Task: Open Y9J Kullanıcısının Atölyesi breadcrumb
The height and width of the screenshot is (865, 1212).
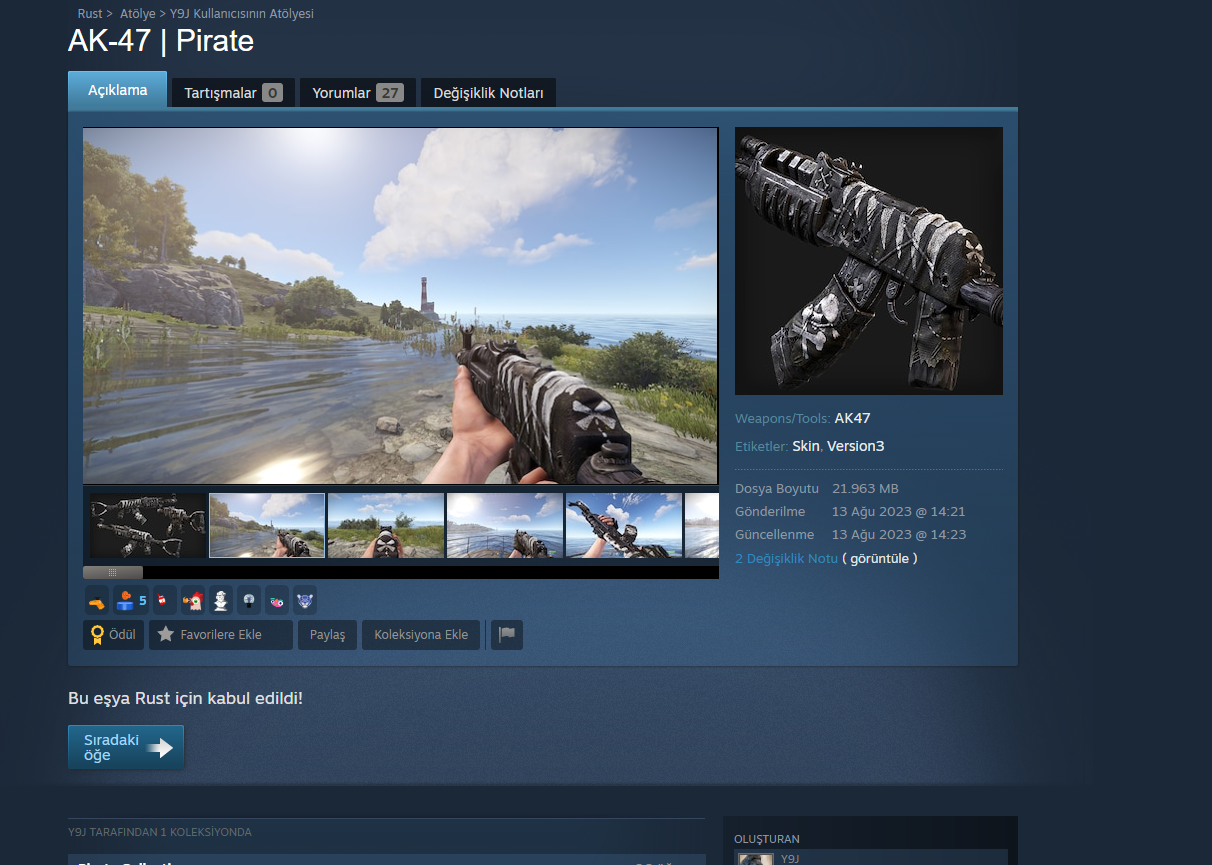Action: (x=241, y=14)
